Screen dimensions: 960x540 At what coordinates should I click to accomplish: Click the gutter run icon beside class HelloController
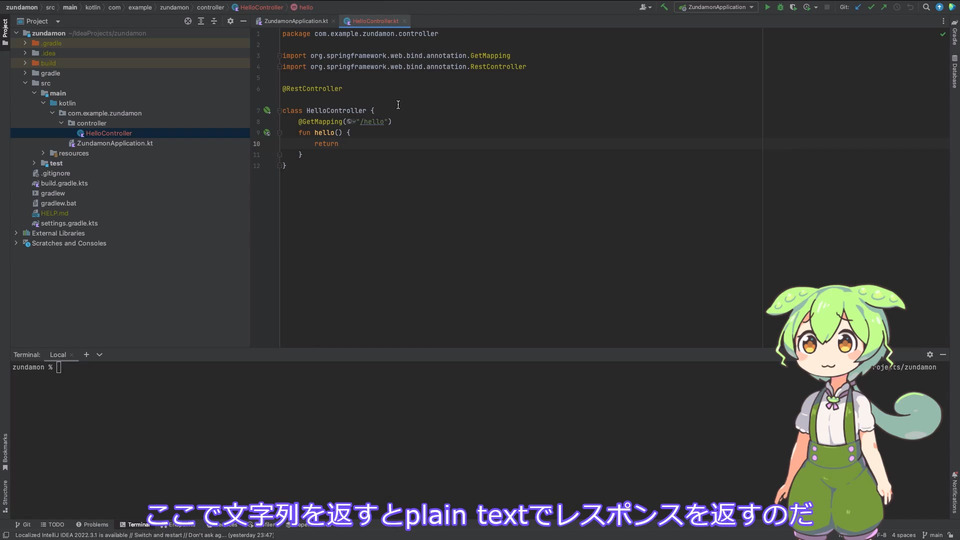[x=267, y=110]
